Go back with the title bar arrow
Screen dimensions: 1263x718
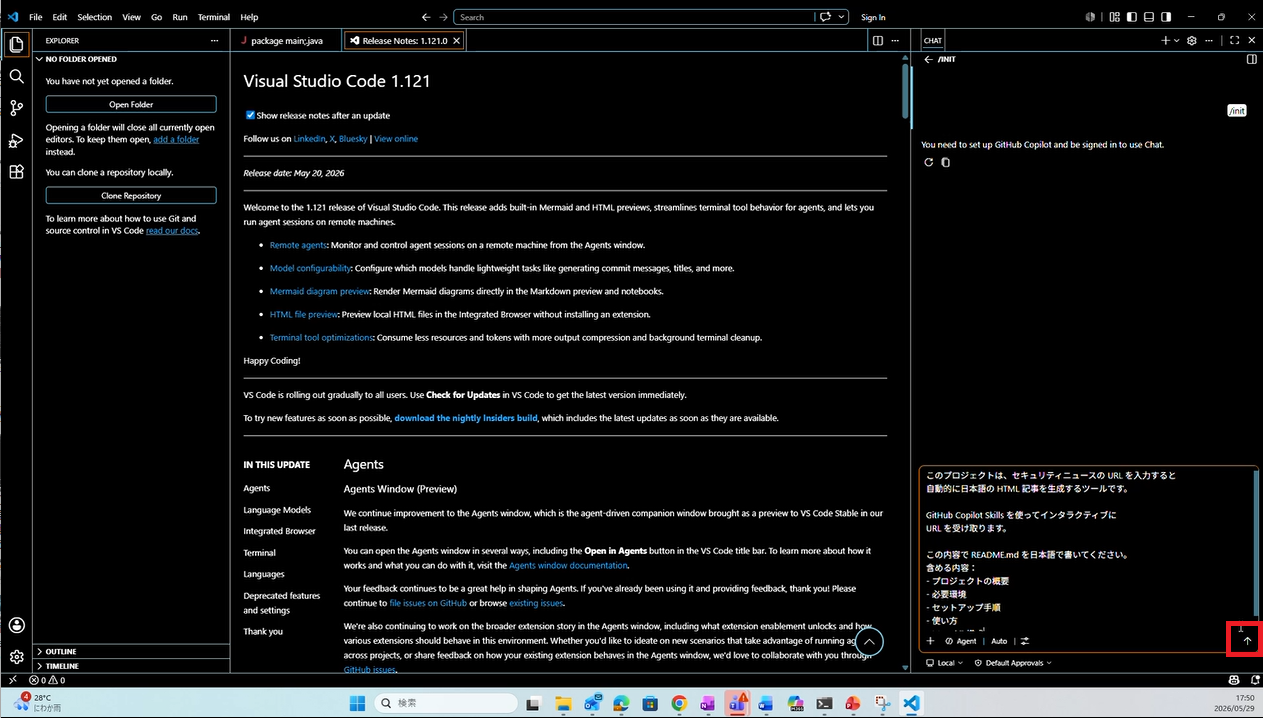pyautogui.click(x=426, y=17)
